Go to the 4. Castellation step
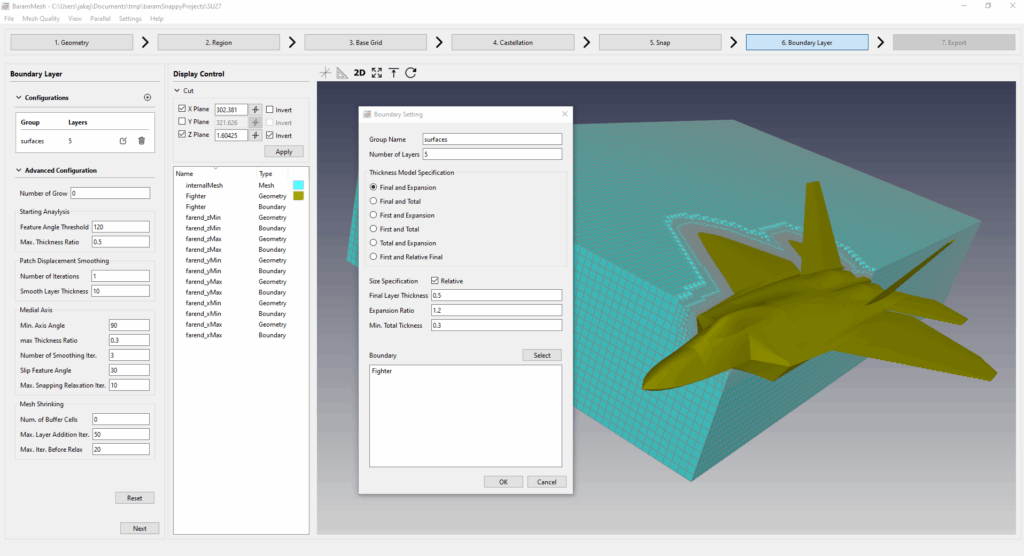Screen dimensions: 1024x556 [x=512, y=43]
